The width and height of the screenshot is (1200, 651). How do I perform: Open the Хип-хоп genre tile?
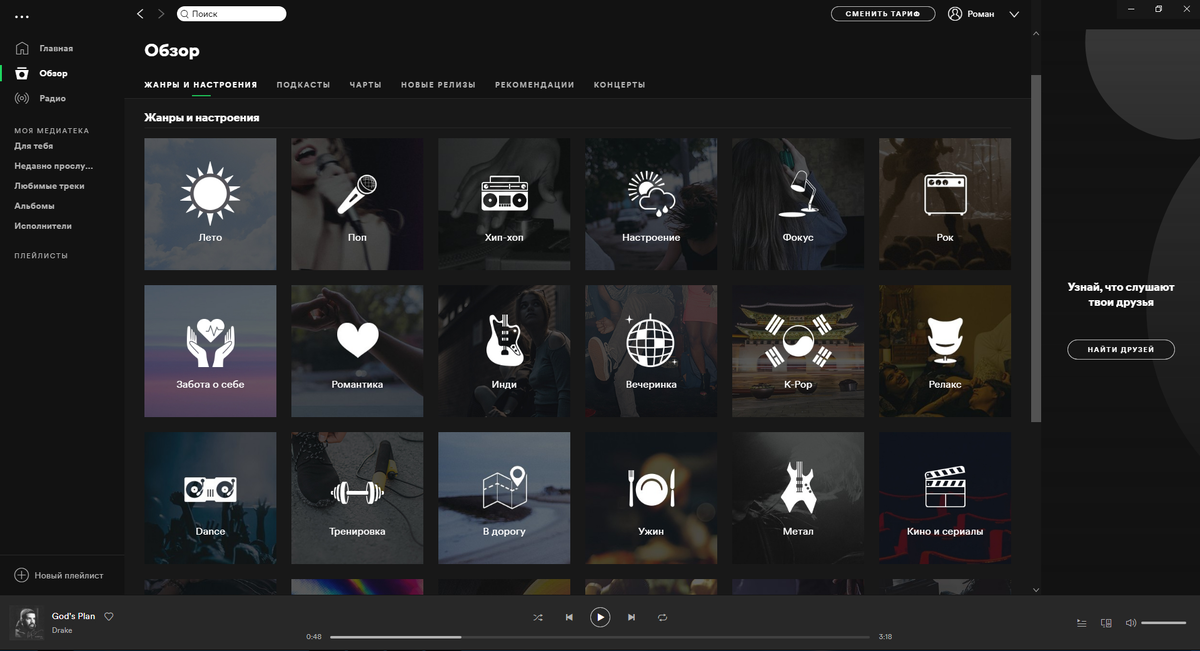pyautogui.click(x=504, y=204)
